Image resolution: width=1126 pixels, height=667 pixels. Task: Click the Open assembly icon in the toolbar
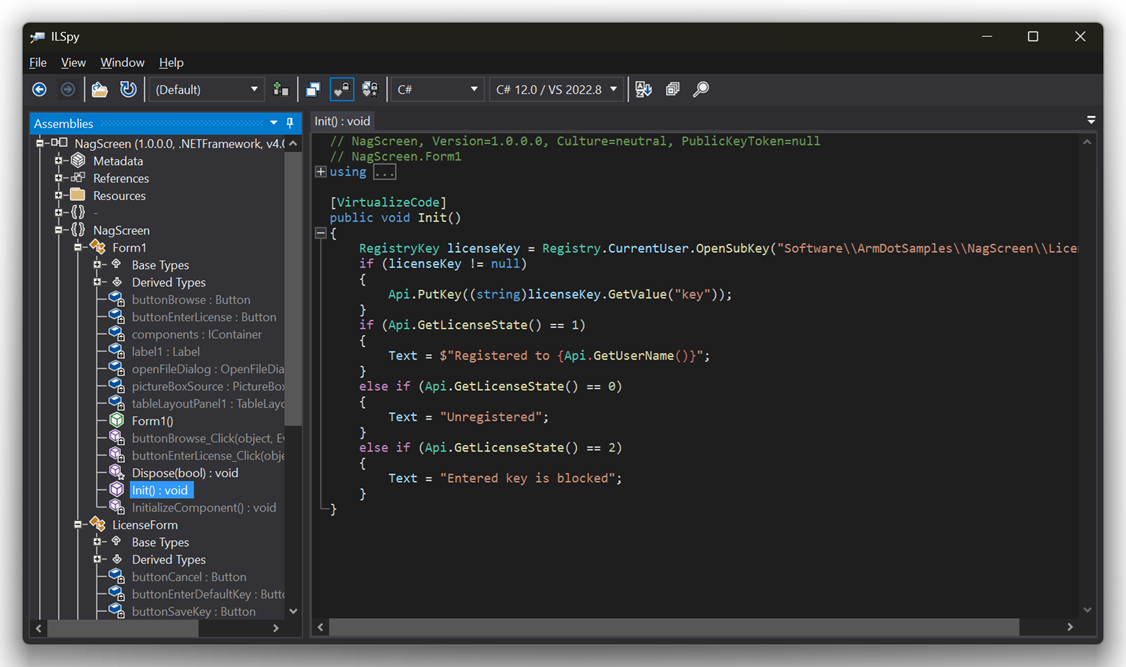point(99,89)
